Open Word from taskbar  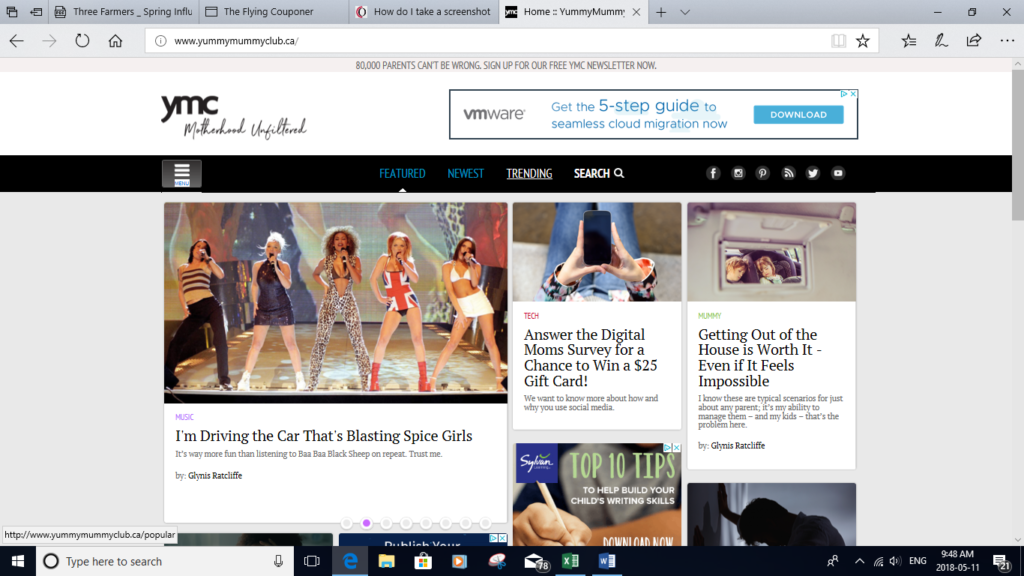(607, 561)
